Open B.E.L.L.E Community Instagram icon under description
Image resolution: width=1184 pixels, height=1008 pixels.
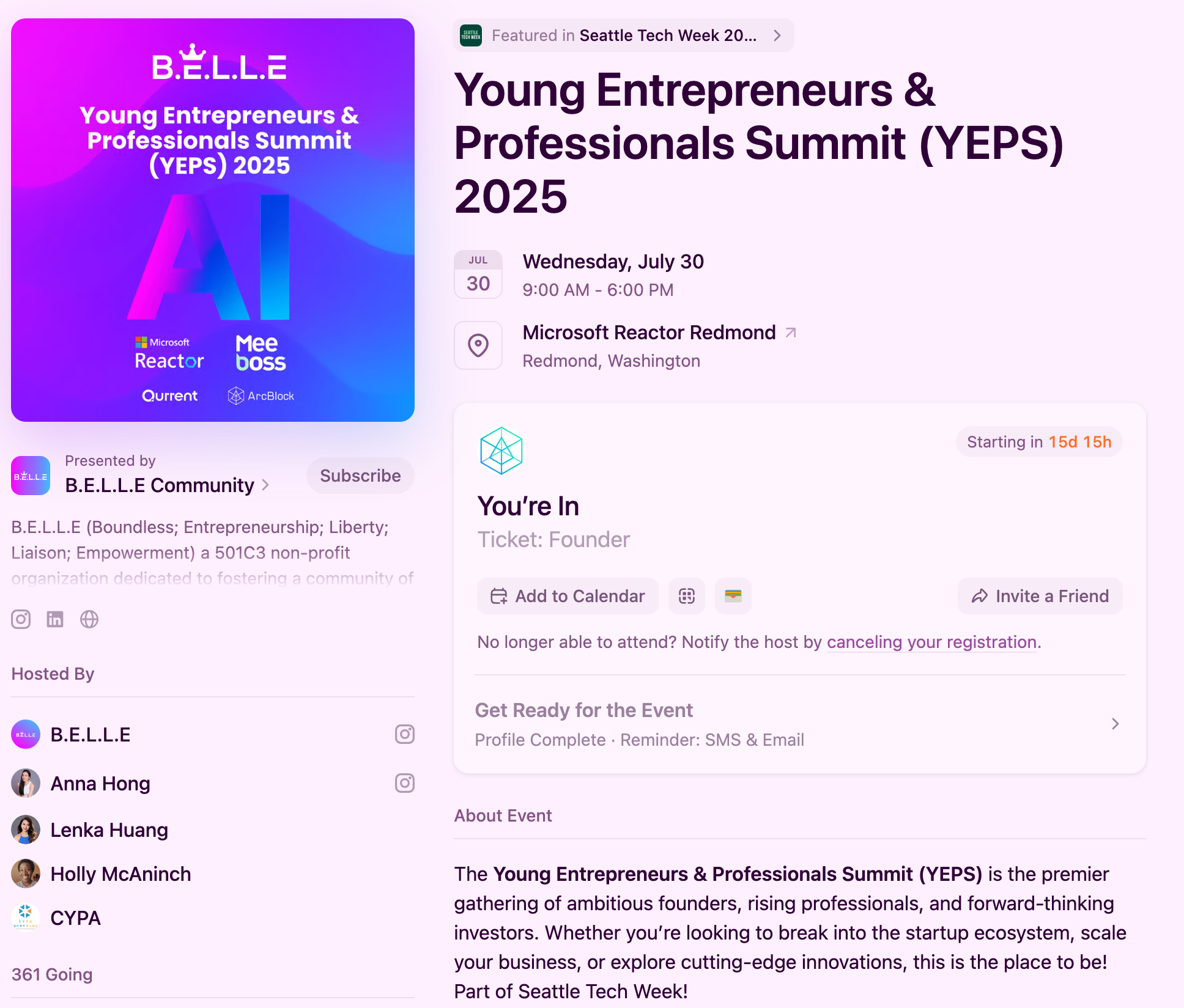(x=21, y=619)
